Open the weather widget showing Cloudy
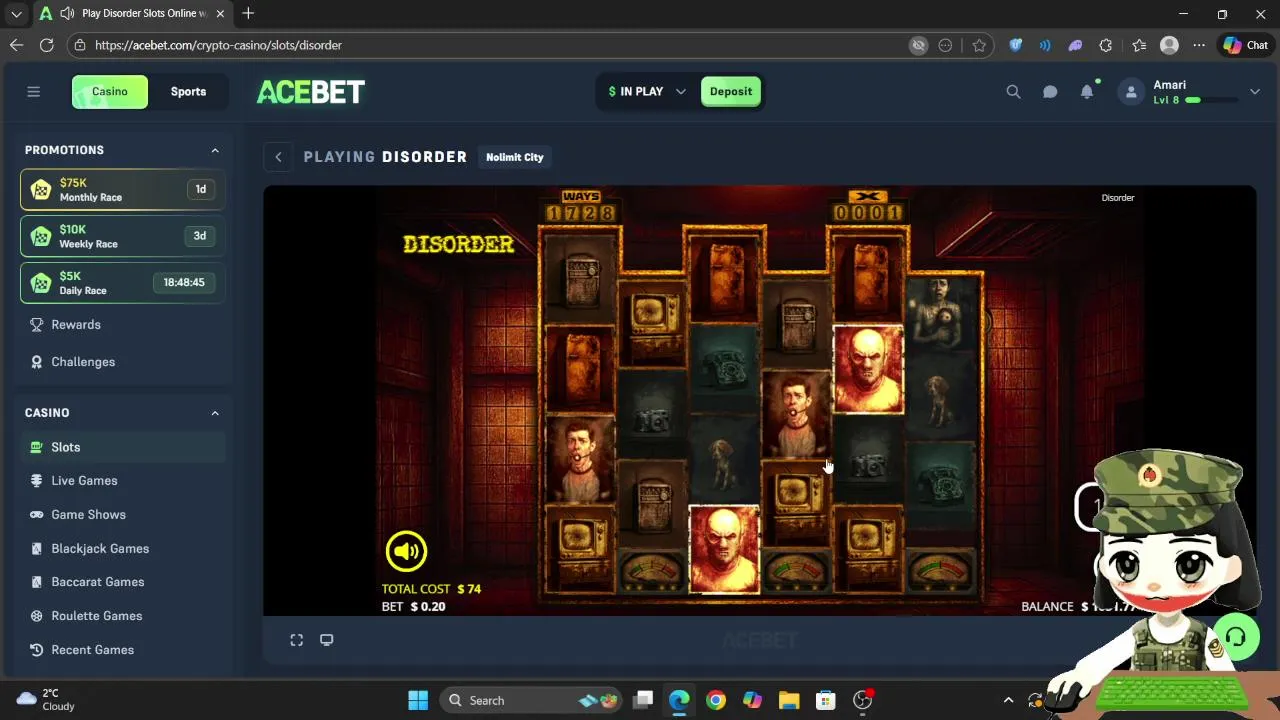Viewport: 1280px width, 720px height. coord(46,699)
